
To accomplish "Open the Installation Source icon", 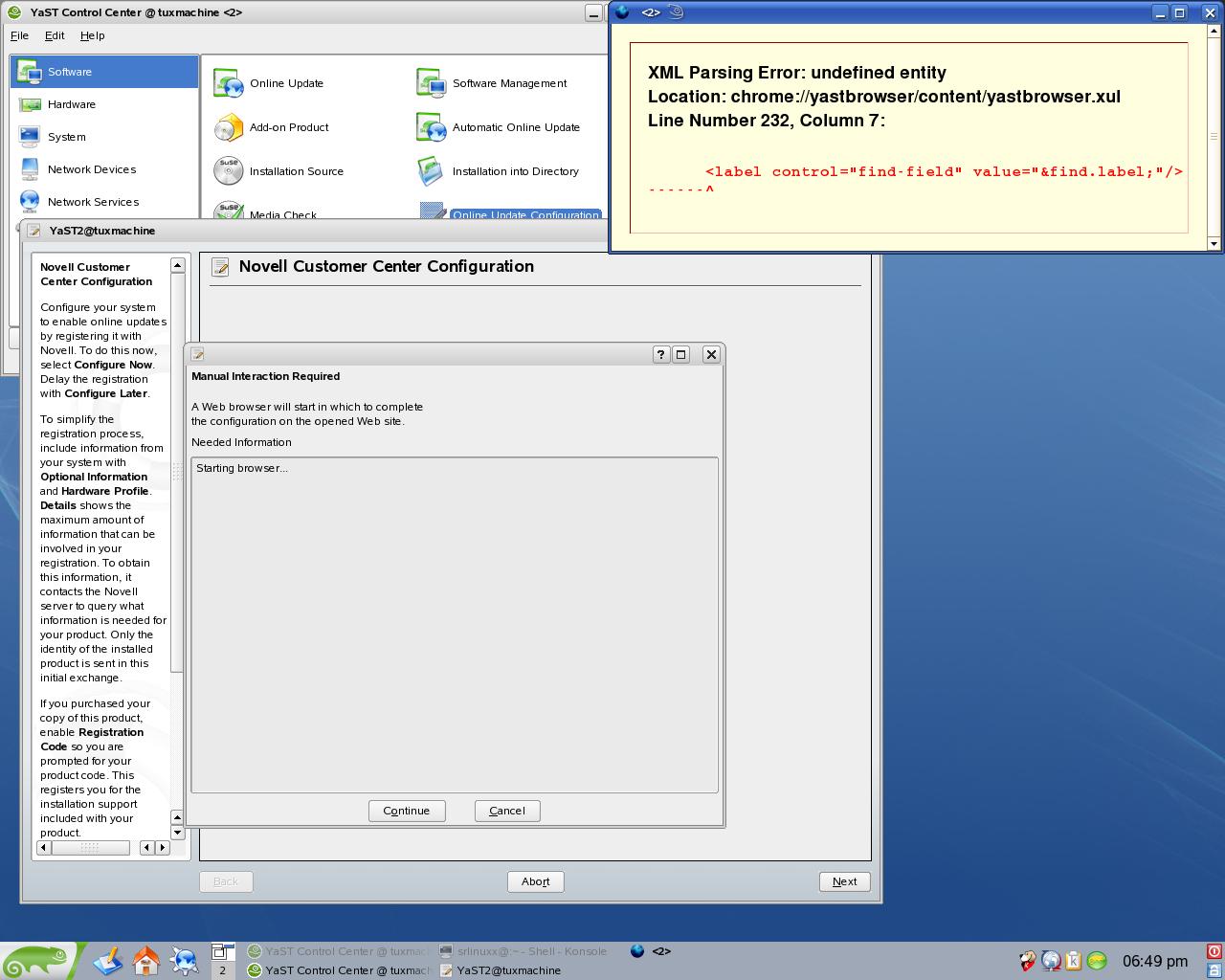I will pyautogui.click(x=229, y=171).
